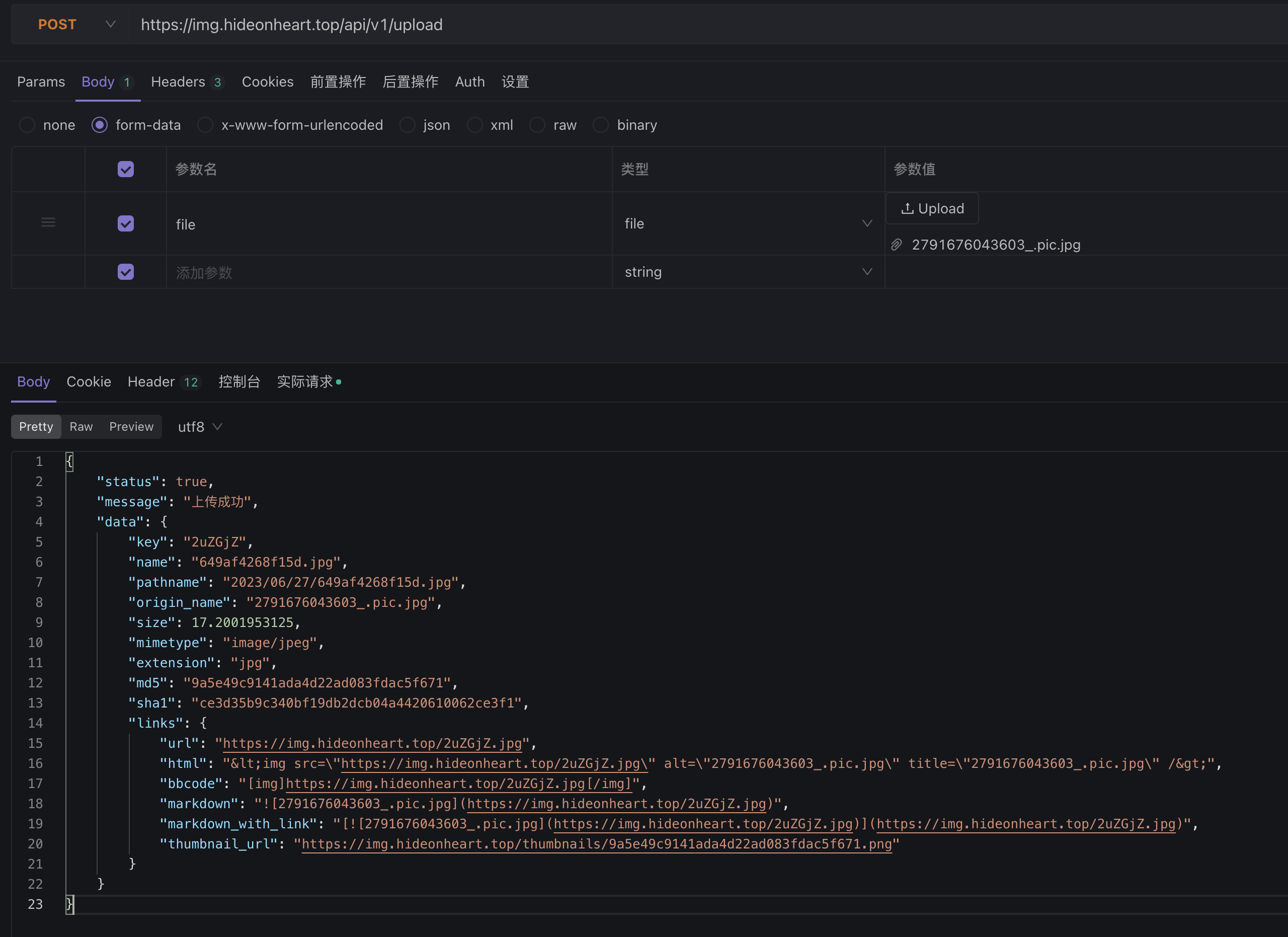
Task: Open the thumbnail_url link on line 20
Action: (597, 844)
